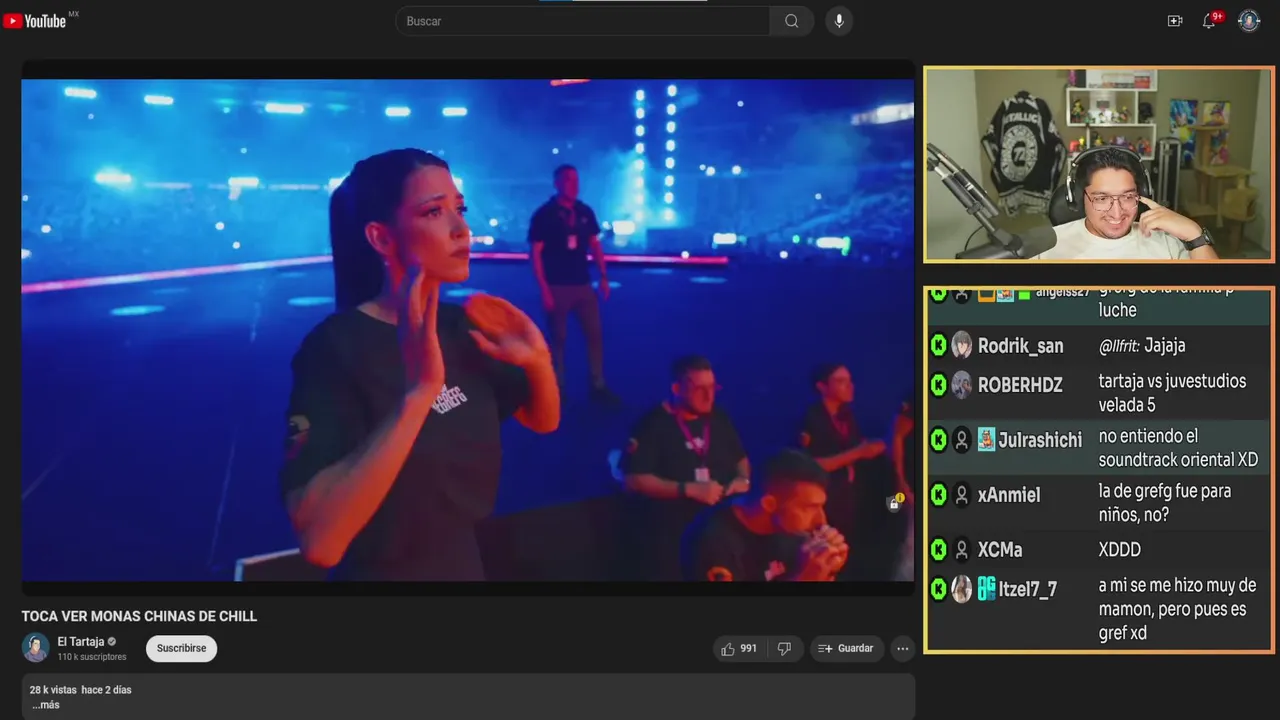Expand the description with ...más
Image resolution: width=1280 pixels, height=720 pixels.
[46, 705]
